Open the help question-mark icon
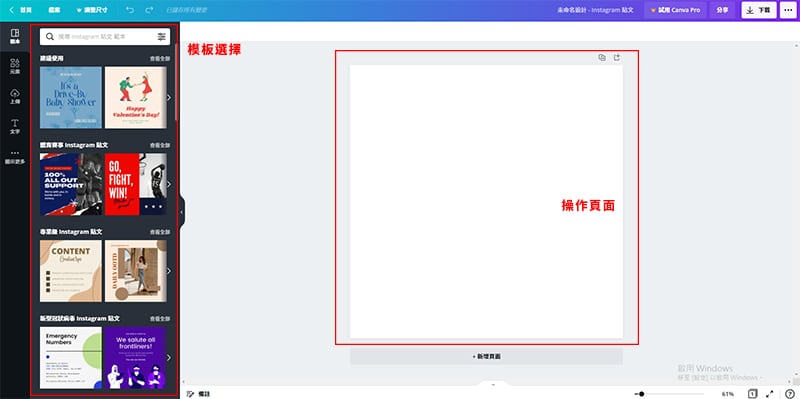Image resolution: width=800 pixels, height=399 pixels. [x=789, y=394]
